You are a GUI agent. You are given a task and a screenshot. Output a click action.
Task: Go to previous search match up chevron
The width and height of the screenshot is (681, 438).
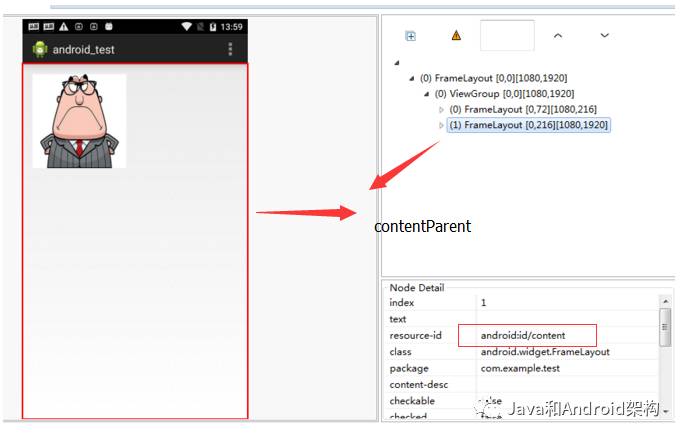click(558, 35)
